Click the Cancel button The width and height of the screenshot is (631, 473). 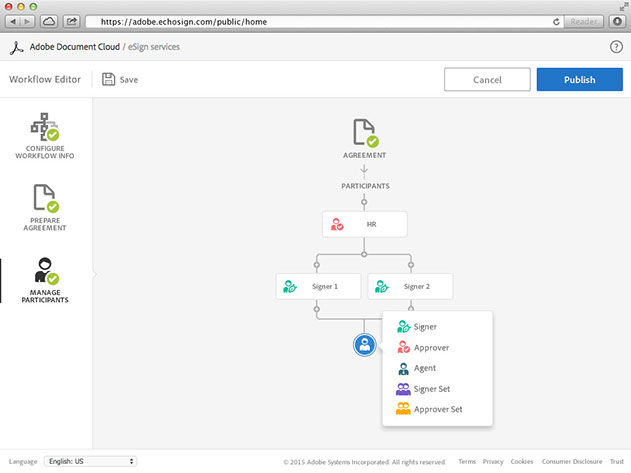(487, 80)
